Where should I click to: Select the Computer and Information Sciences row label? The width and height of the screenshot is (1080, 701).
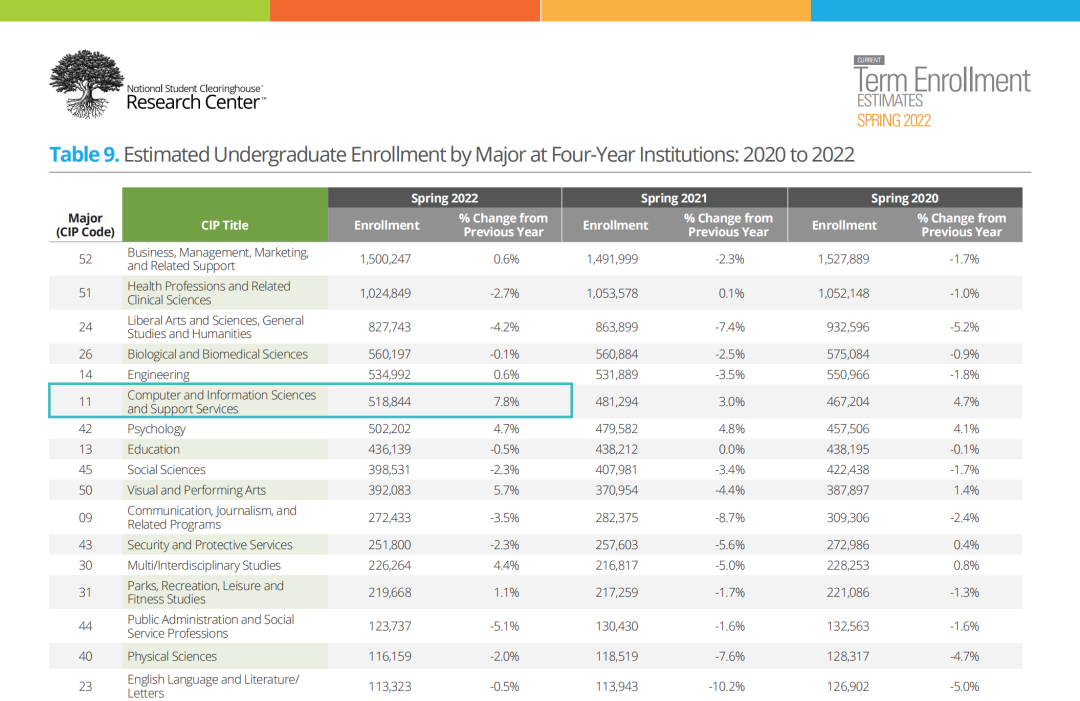point(221,402)
